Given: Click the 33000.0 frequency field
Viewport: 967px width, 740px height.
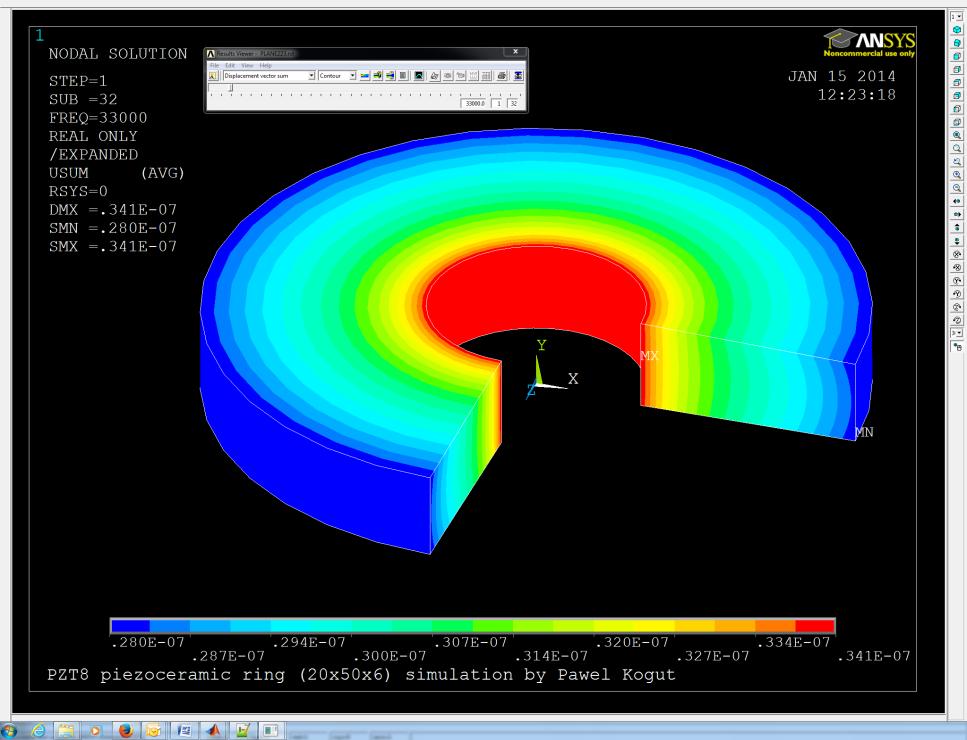Looking at the screenshot, I should point(474,103).
